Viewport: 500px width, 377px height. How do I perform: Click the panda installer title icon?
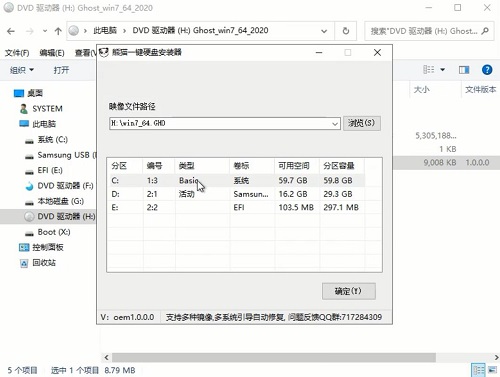pos(104,52)
